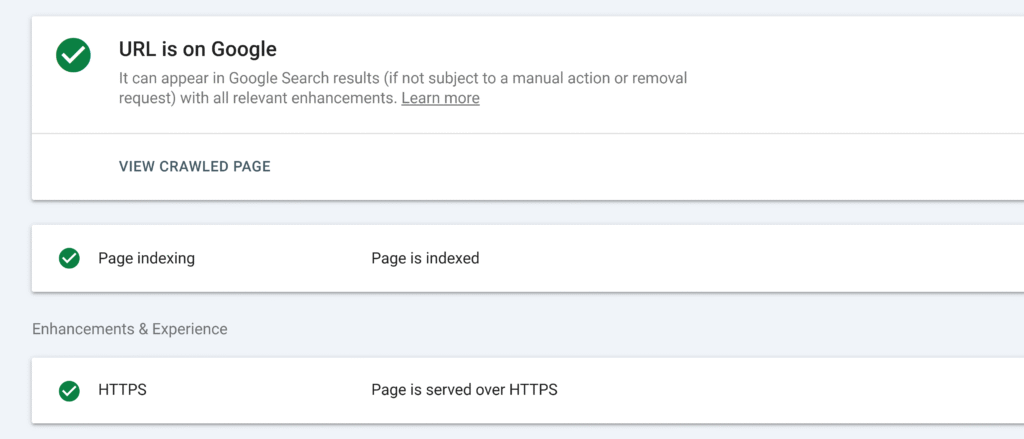The height and width of the screenshot is (439, 1024).
Task: Click the URL is on Google heading
Action: [197, 48]
